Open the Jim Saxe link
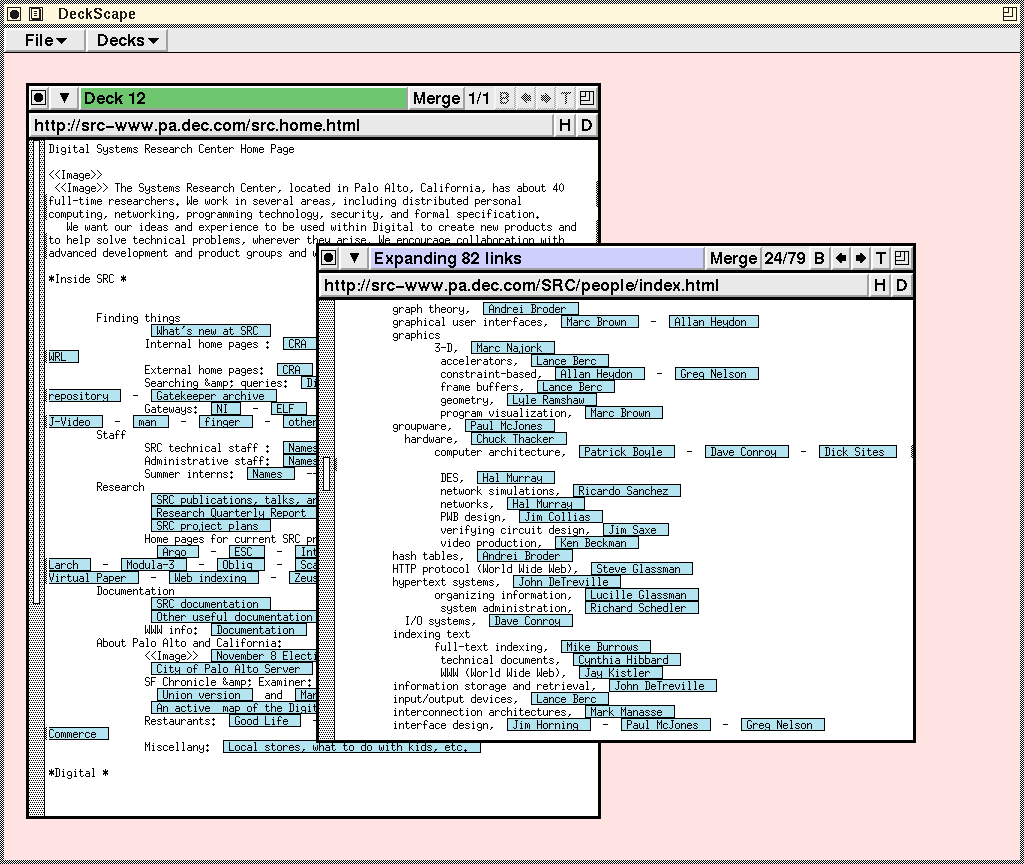Image resolution: width=1024 pixels, height=864 pixels. pos(635,530)
